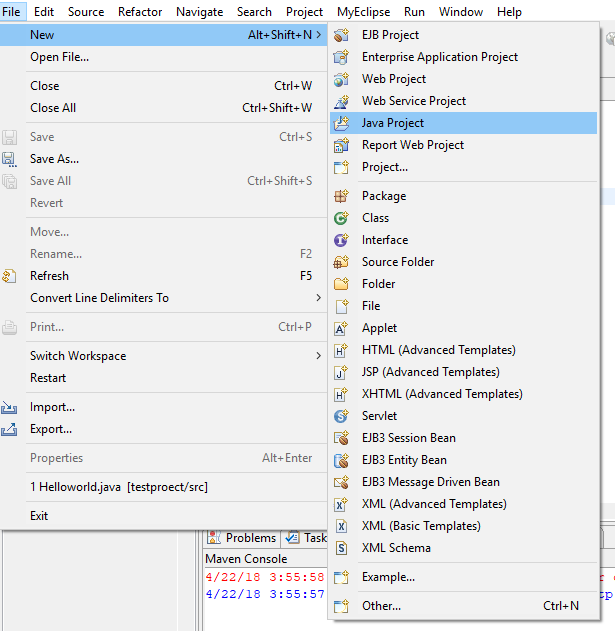Click the XML Advanced Templates icon
This screenshot has width=615, height=631.
tap(341, 504)
